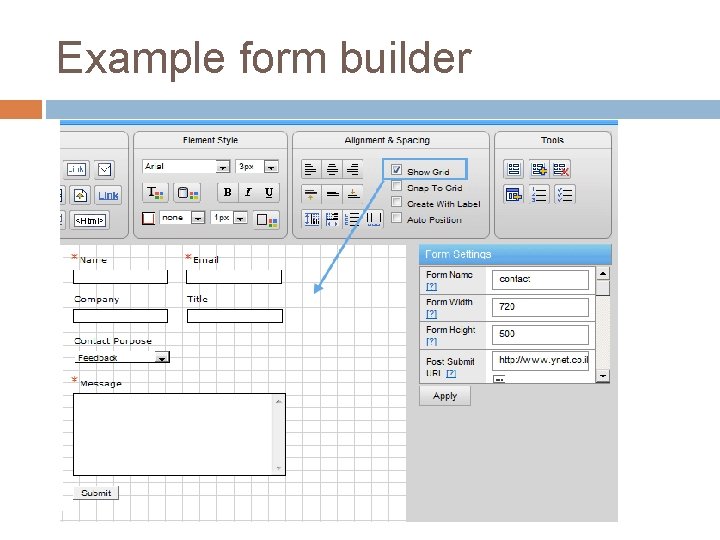
Task: Insert image element icon
Action: pos(80,195)
